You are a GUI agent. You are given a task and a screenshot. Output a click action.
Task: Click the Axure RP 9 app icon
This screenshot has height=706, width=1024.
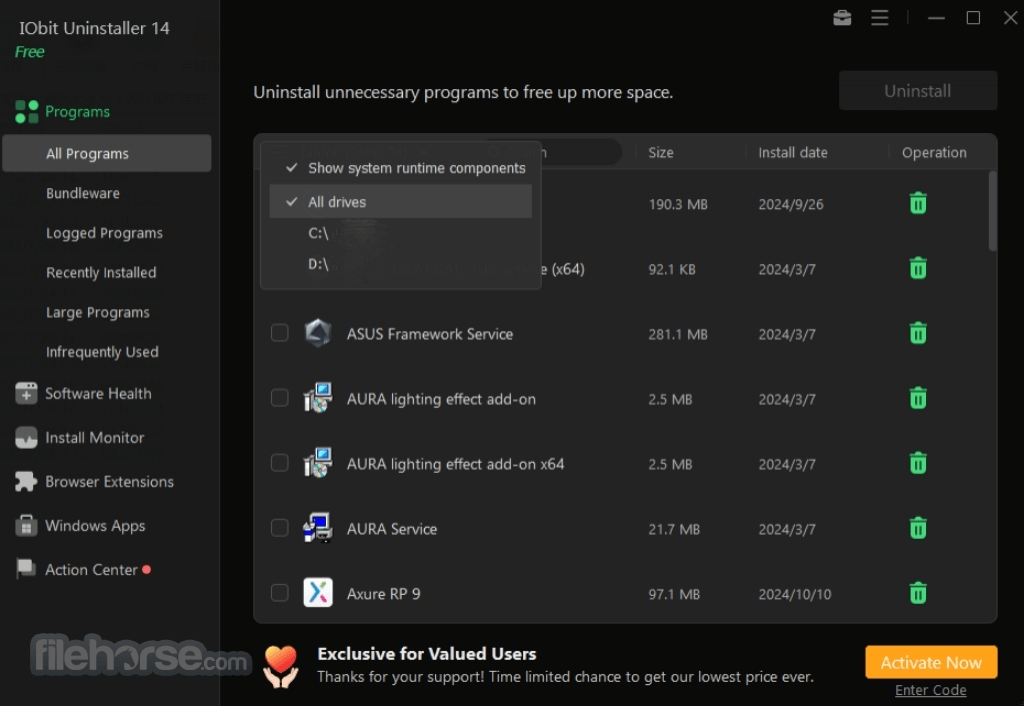318,593
